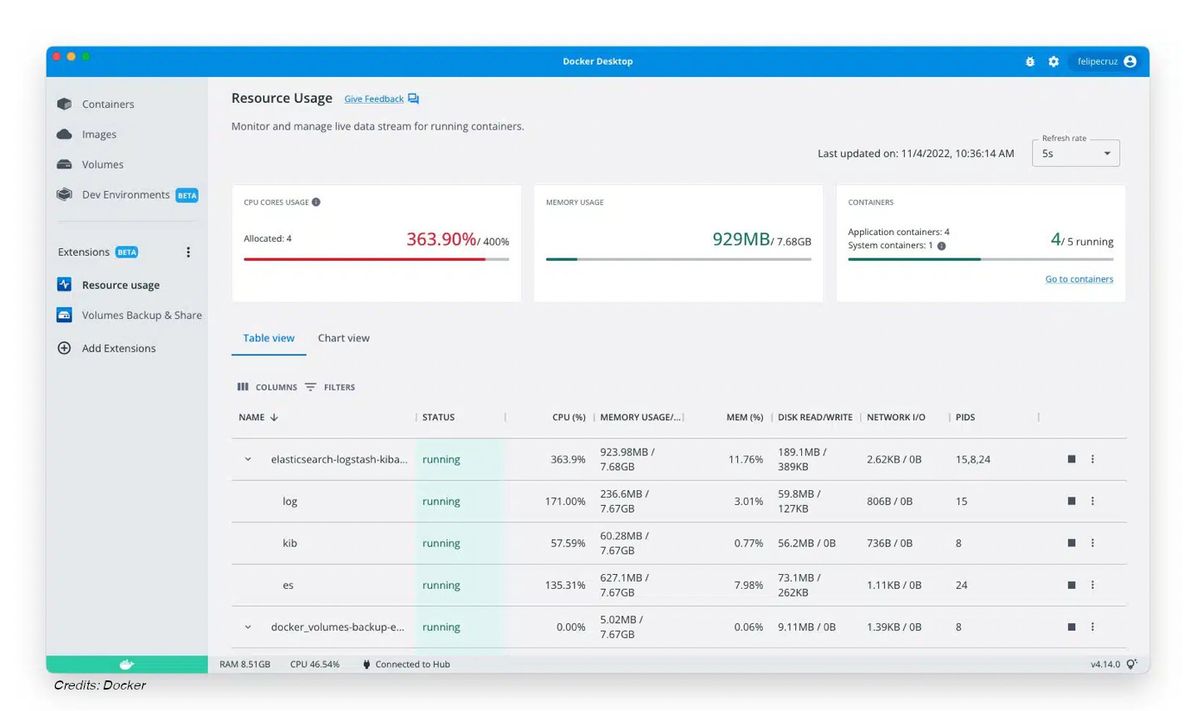Sort by NETWORK I/O column header
1200x711 pixels.
896,417
